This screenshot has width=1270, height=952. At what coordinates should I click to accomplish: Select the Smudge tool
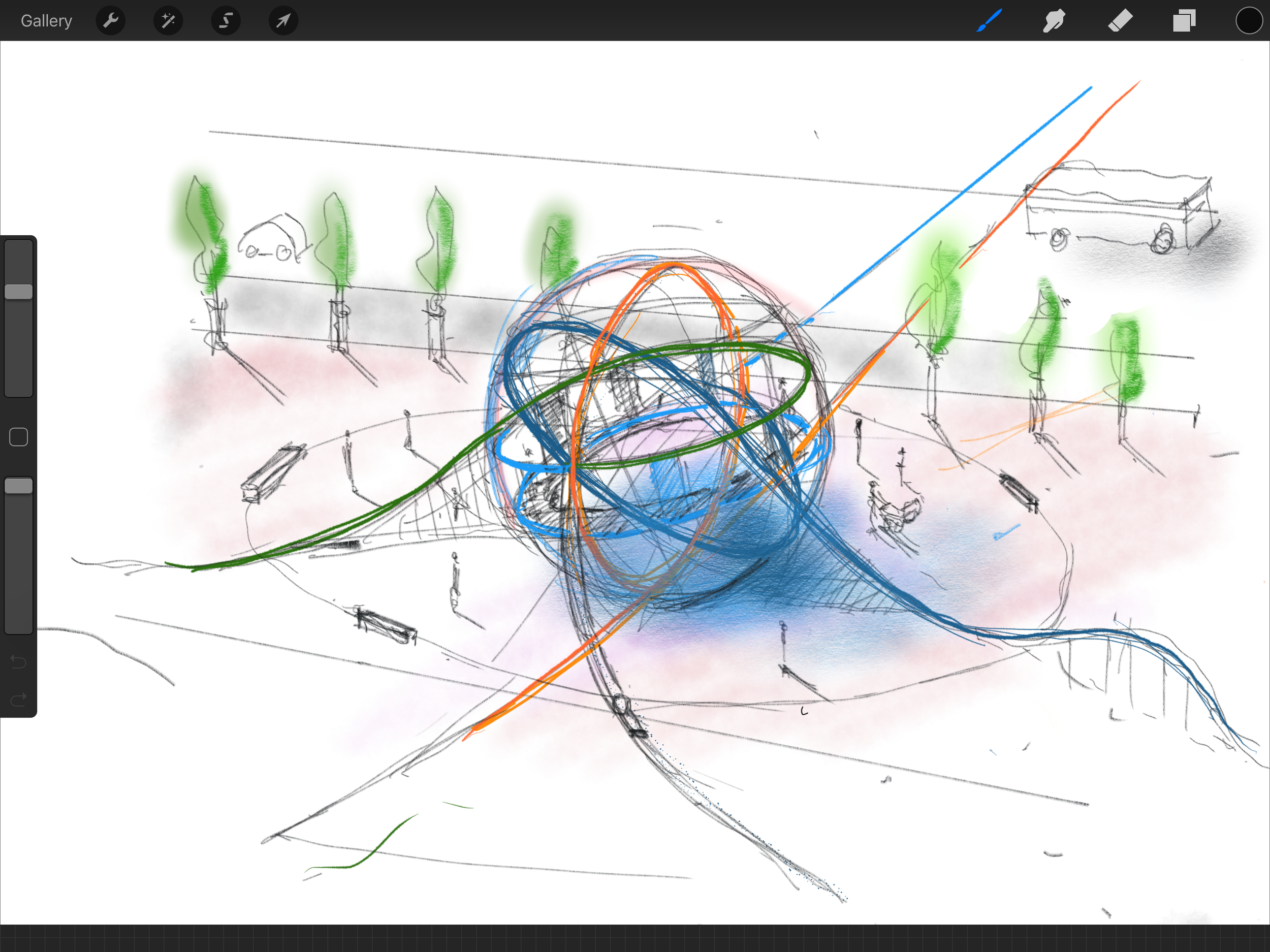click(x=1054, y=21)
